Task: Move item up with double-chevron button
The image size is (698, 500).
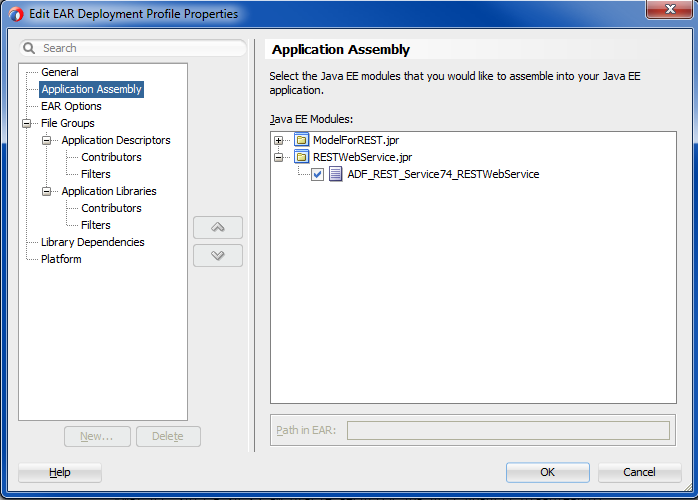Action: (218, 228)
